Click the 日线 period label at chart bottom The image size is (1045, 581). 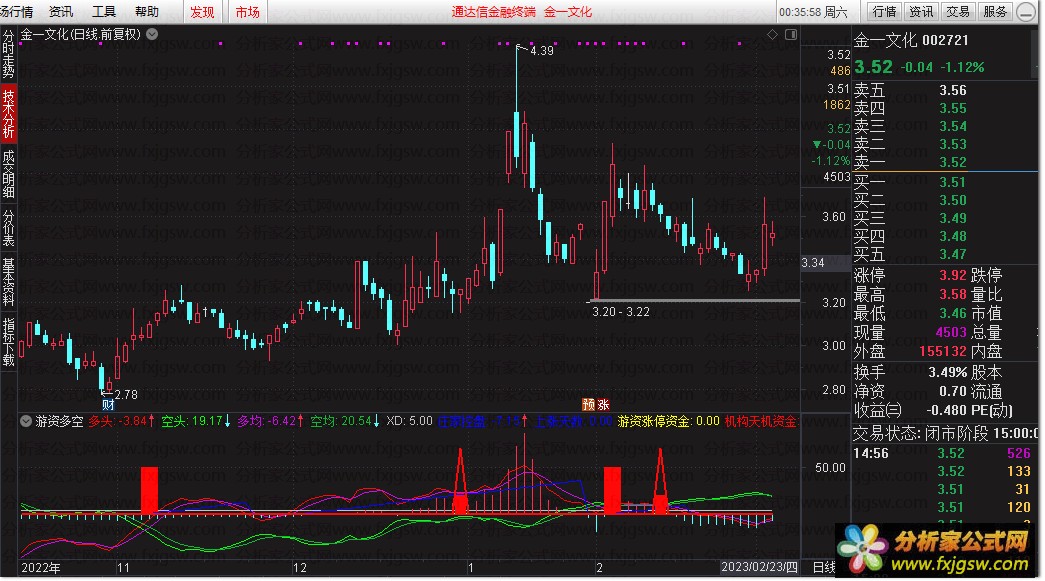[x=824, y=567]
